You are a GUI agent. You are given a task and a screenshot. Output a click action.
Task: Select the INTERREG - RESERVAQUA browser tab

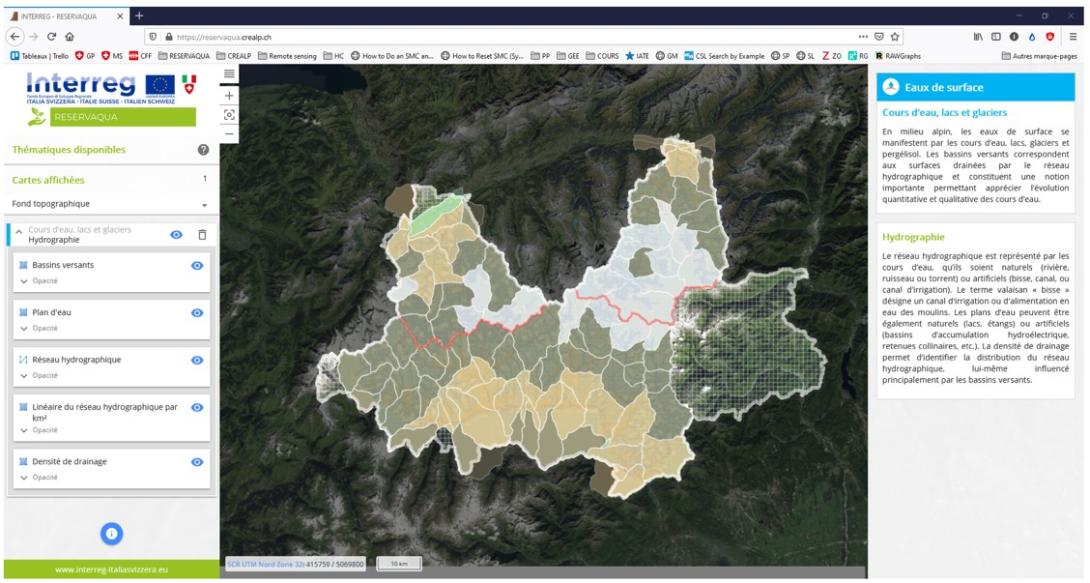[60, 17]
